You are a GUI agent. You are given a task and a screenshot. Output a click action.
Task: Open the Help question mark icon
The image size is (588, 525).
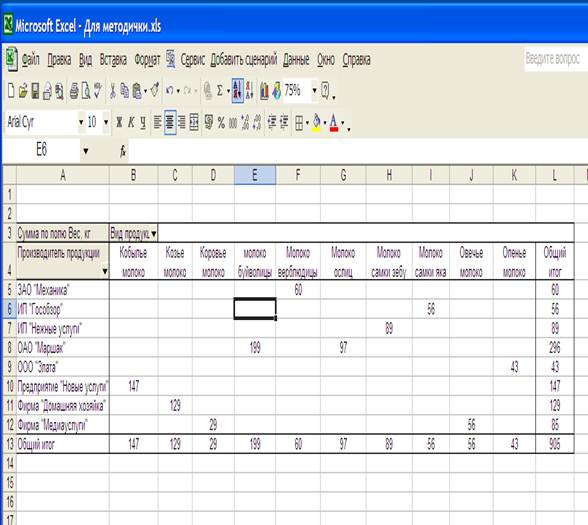point(326,90)
